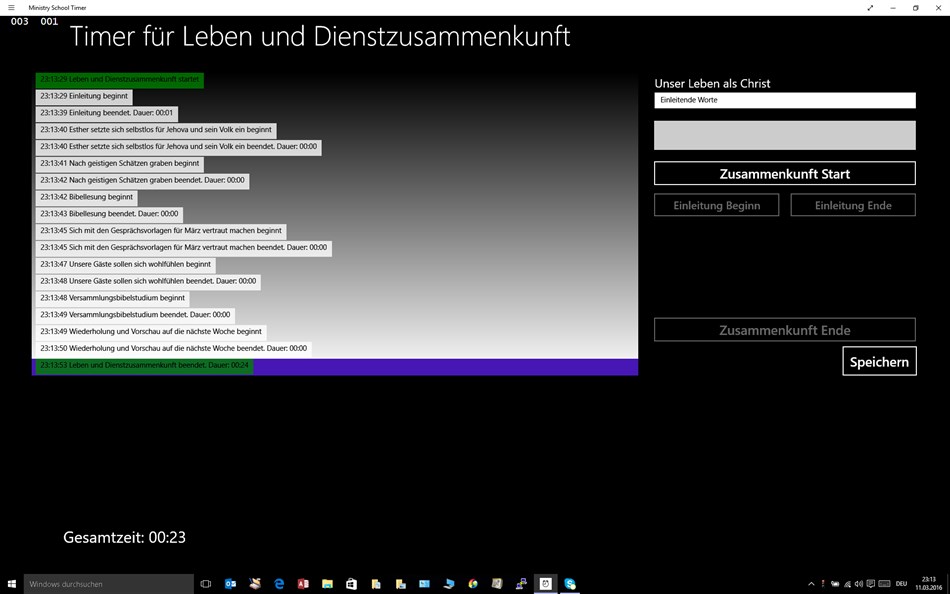The width and height of the screenshot is (950, 594).
Task: Open Task View from the taskbar
Action: pos(206,584)
